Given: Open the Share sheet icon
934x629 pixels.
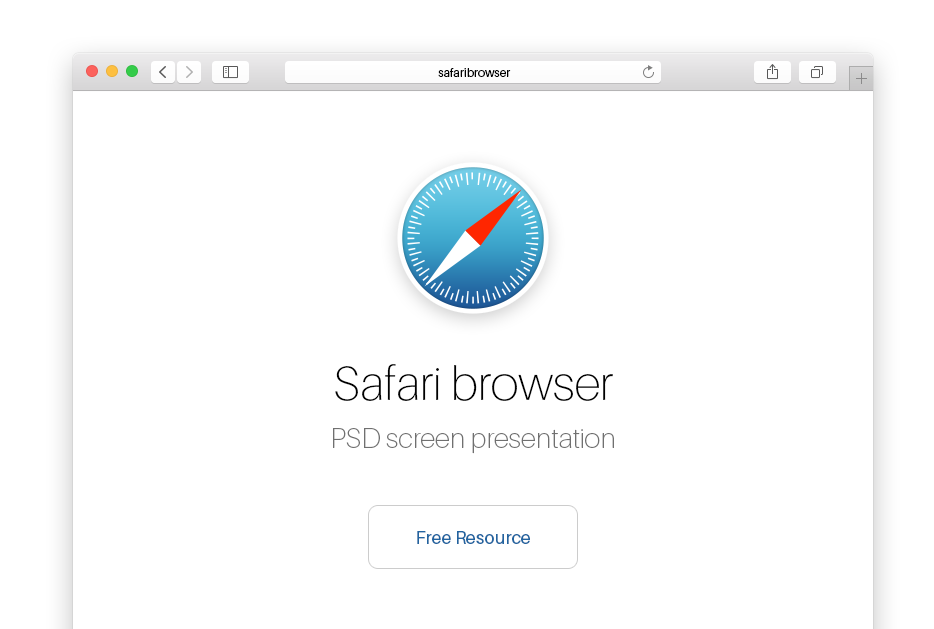Looking at the screenshot, I should 773,72.
